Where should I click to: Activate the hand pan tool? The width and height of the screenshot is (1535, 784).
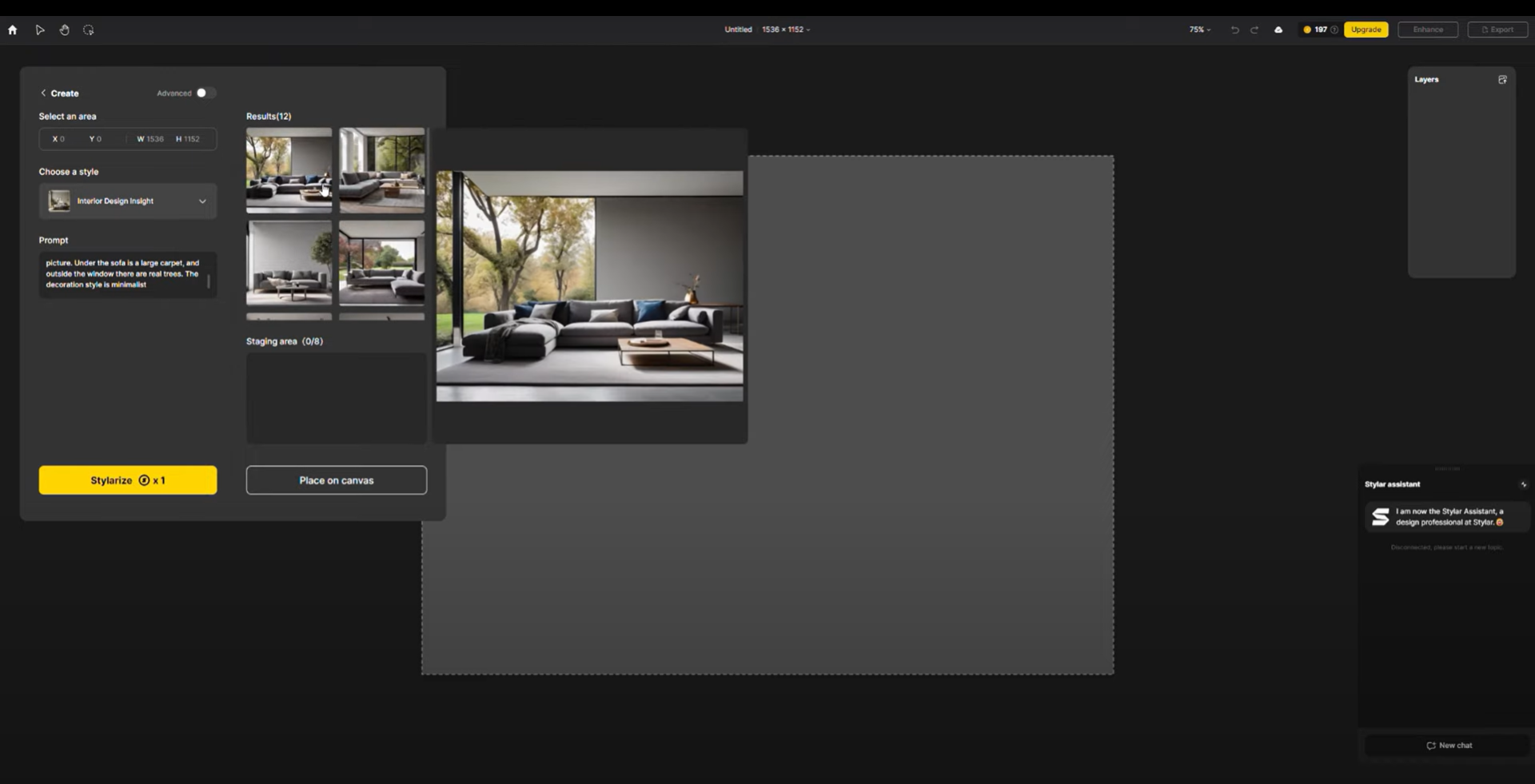pos(65,30)
